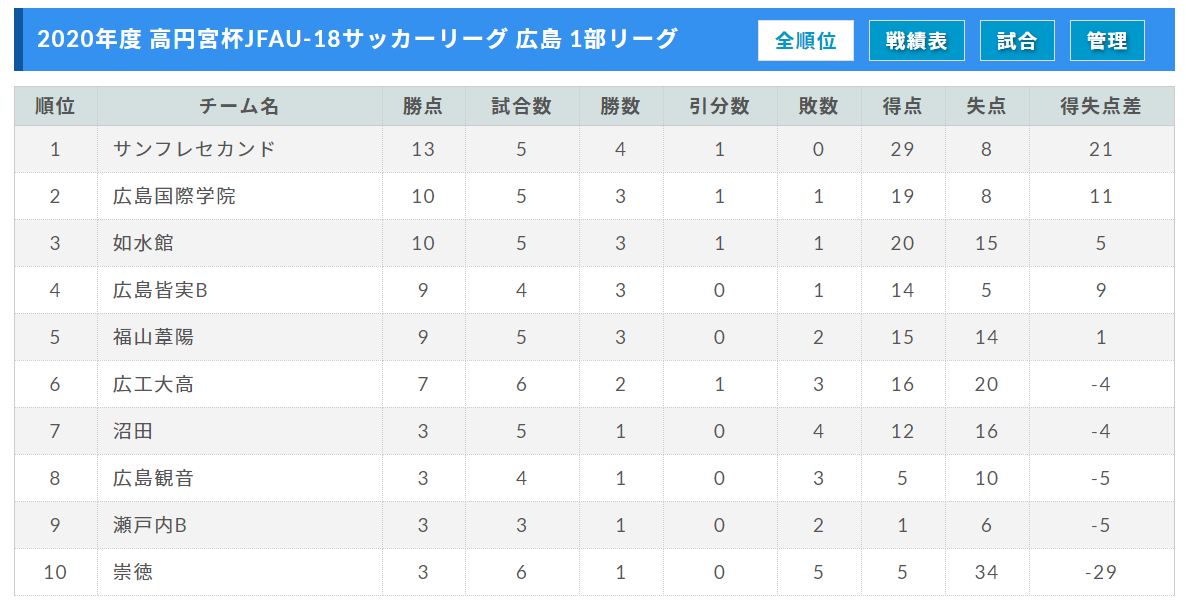Click the 勝点 column header
The height and width of the screenshot is (603, 1186).
[423, 106]
